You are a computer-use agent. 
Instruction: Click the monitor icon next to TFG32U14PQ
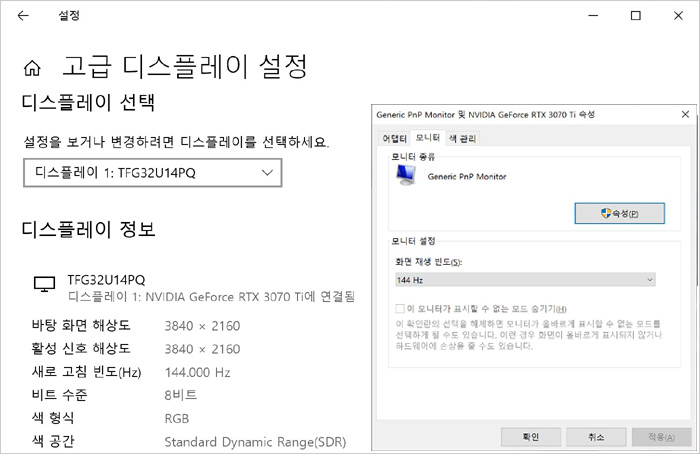click(x=44, y=285)
